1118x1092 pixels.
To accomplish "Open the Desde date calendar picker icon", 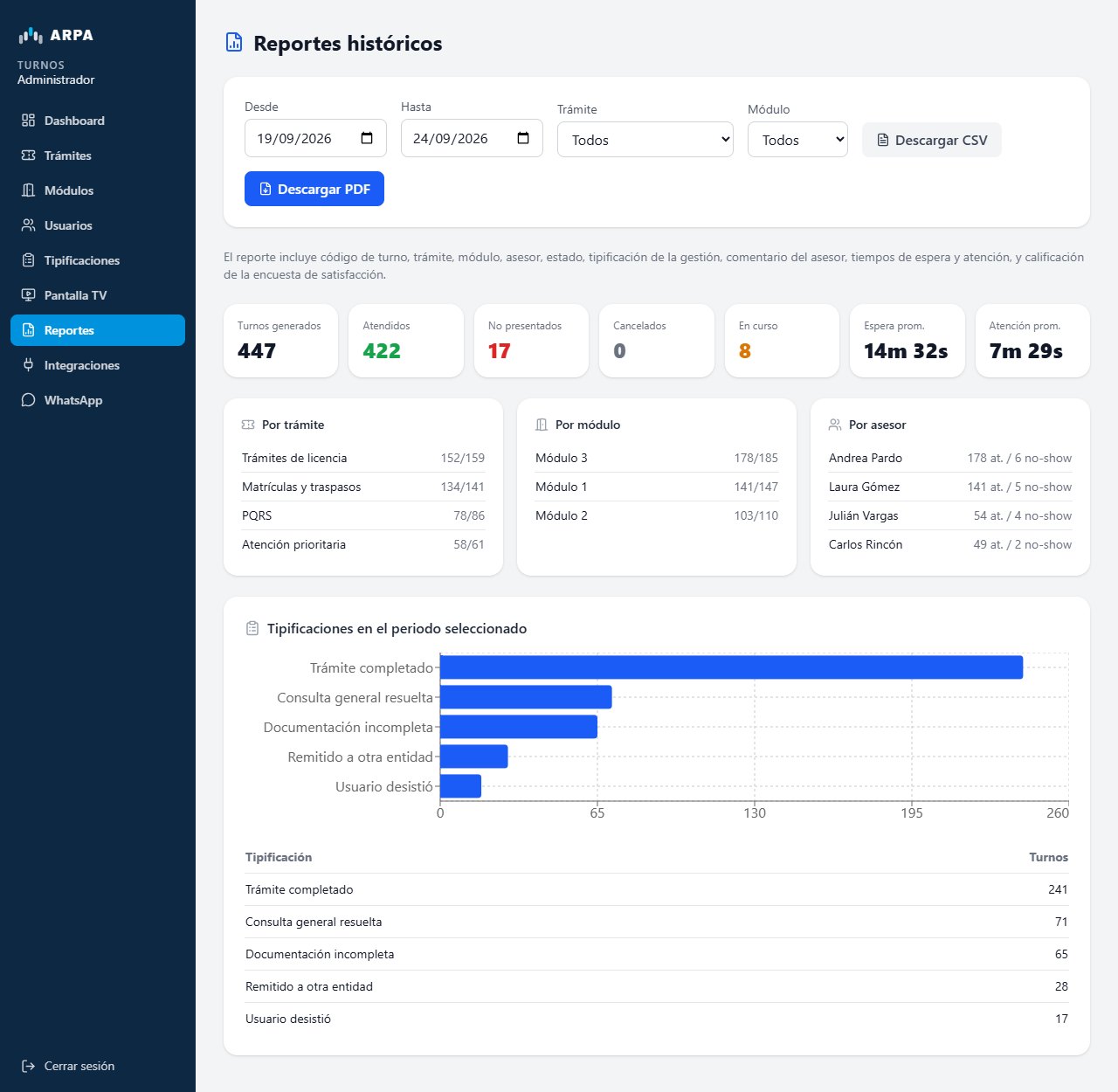I will (367, 138).
